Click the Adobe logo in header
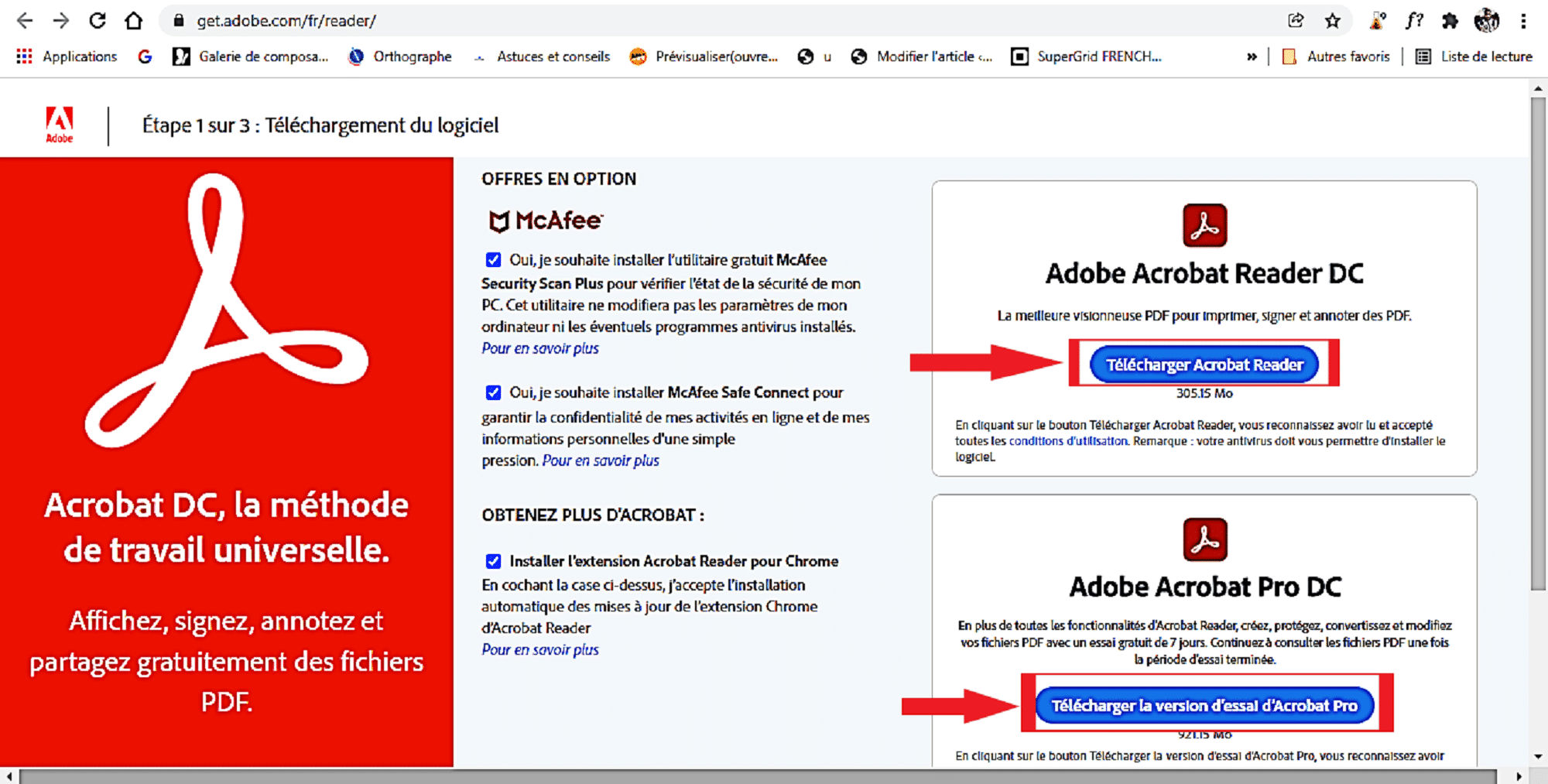Screen dimensions: 1548x784 [60, 125]
